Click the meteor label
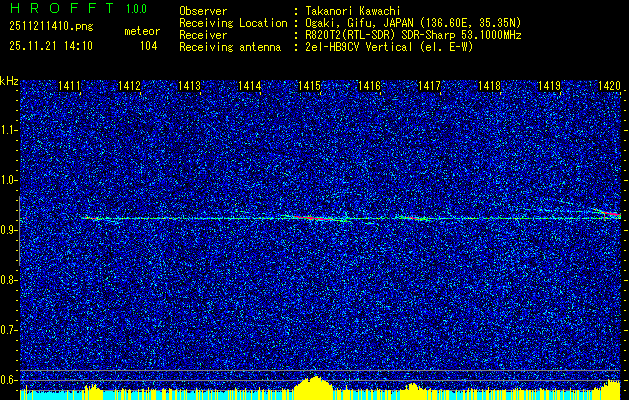Viewport: 629px width, 400px height. coord(142,31)
